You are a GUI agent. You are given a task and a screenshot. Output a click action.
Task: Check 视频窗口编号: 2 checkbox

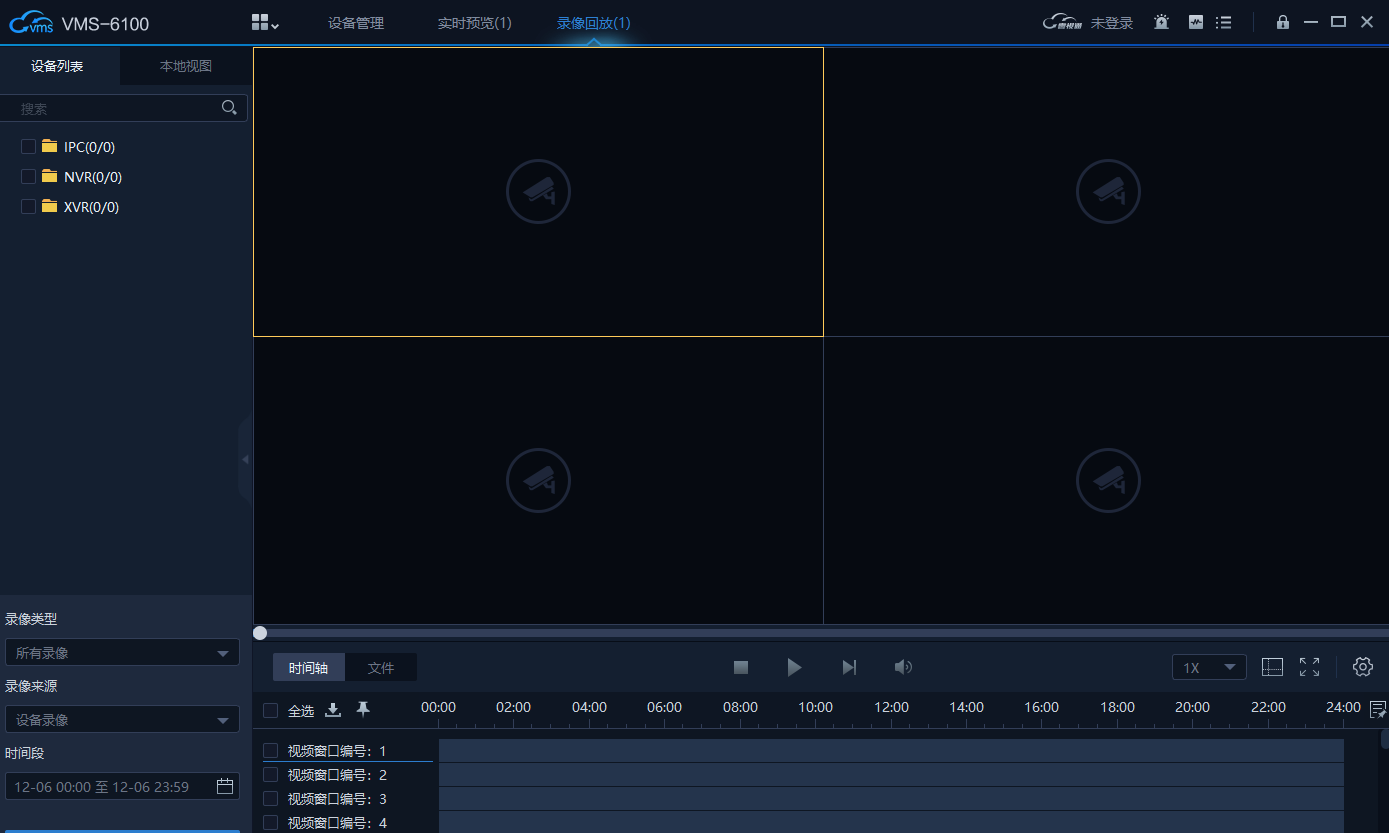(270, 775)
